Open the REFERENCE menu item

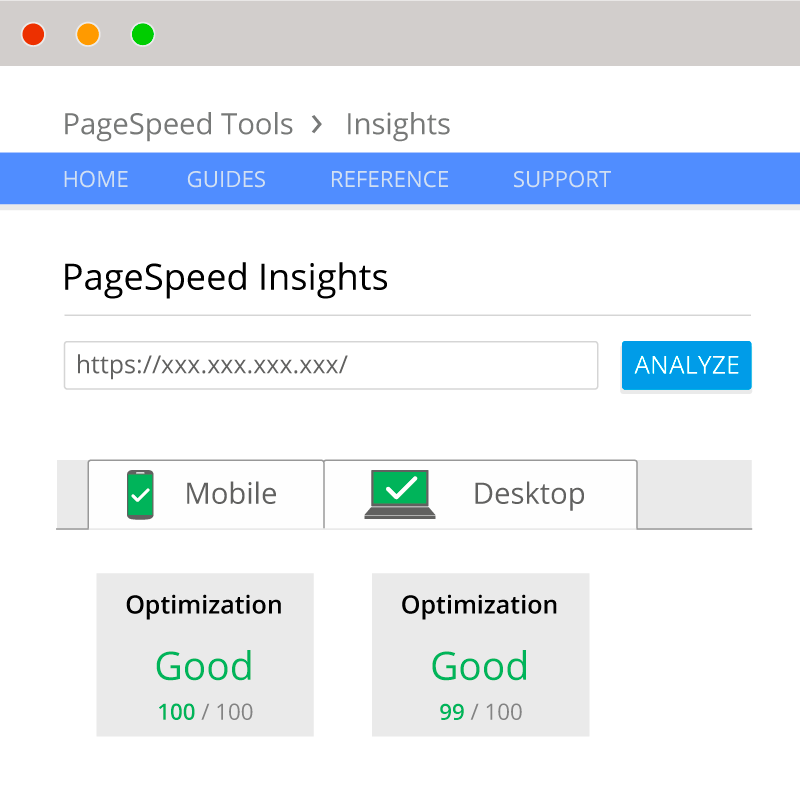(389, 179)
